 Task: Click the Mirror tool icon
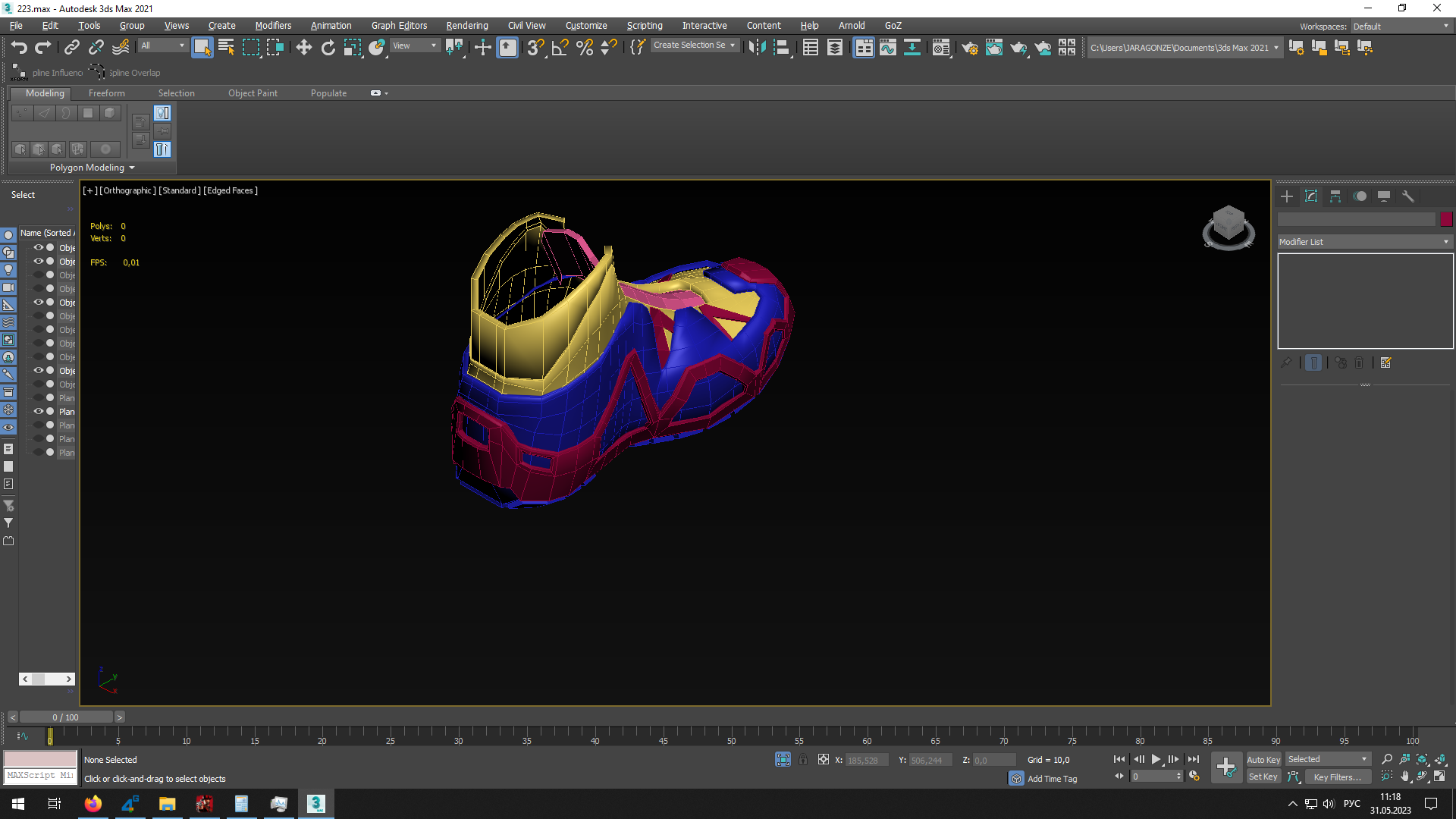(756, 48)
